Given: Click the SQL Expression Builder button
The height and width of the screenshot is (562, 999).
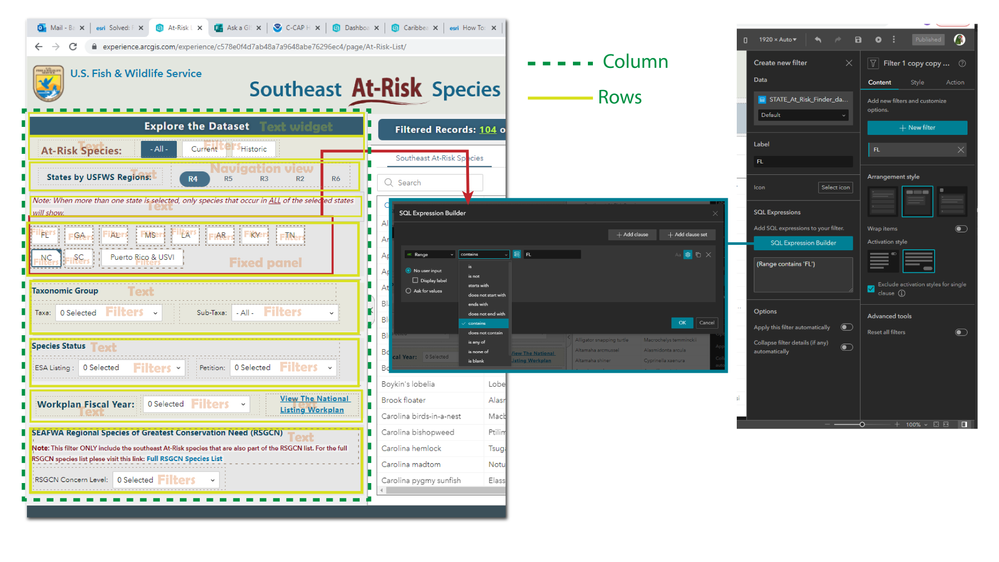Looking at the screenshot, I should pyautogui.click(x=803, y=243).
